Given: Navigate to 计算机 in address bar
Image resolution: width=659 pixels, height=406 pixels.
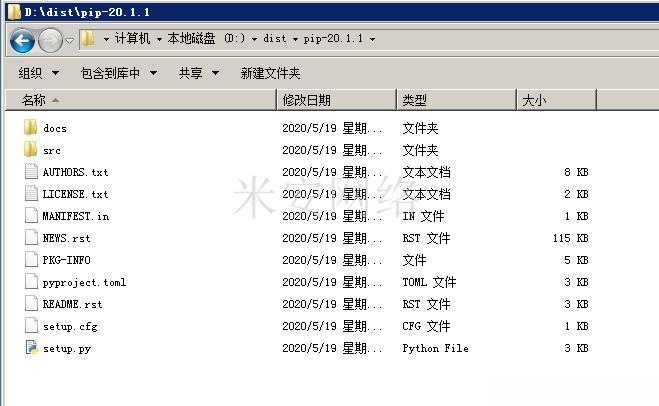Looking at the screenshot, I should 132,39.
